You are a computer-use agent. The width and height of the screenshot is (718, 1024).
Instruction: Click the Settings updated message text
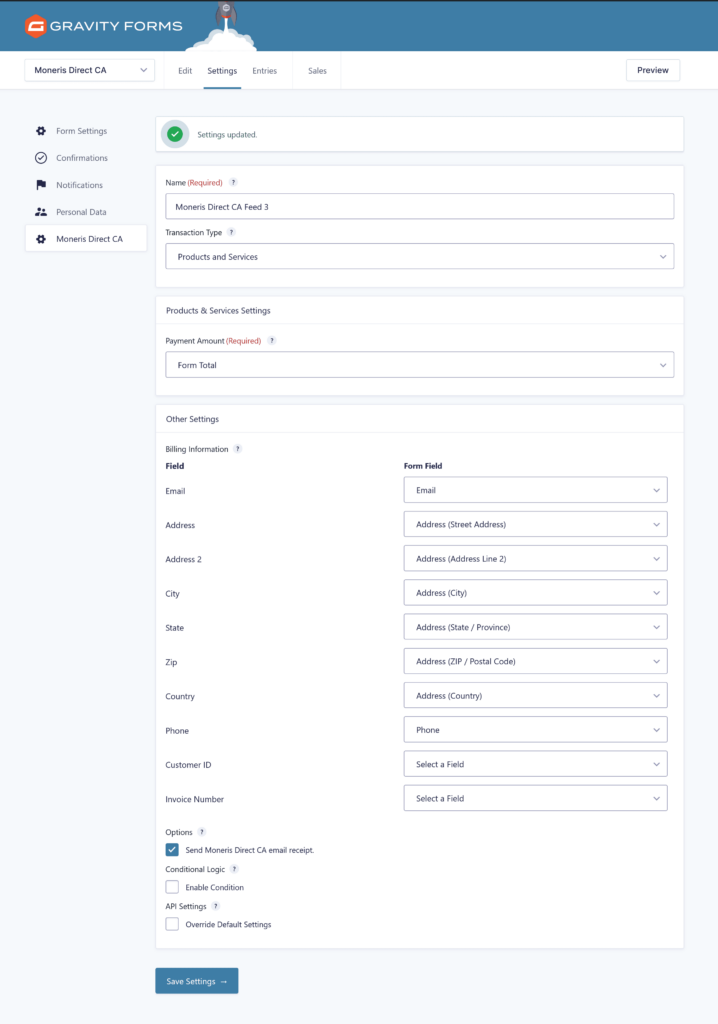(227, 135)
